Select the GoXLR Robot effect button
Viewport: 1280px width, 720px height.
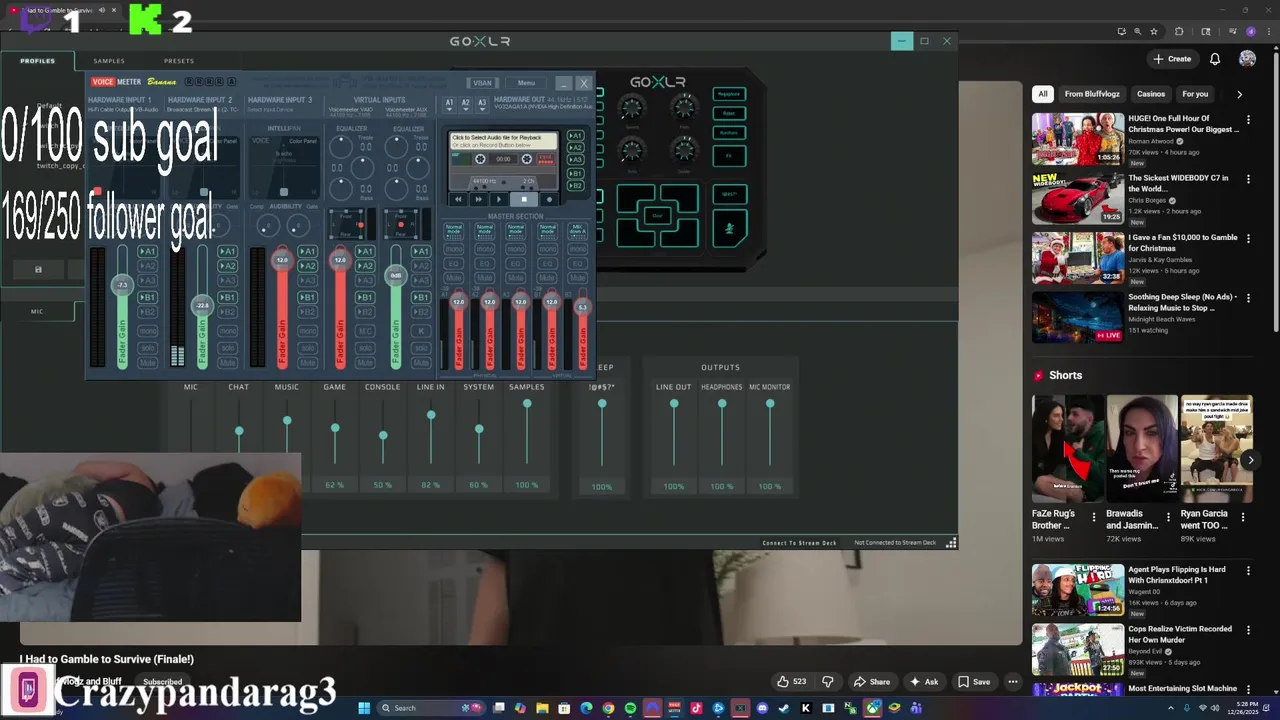[729, 113]
